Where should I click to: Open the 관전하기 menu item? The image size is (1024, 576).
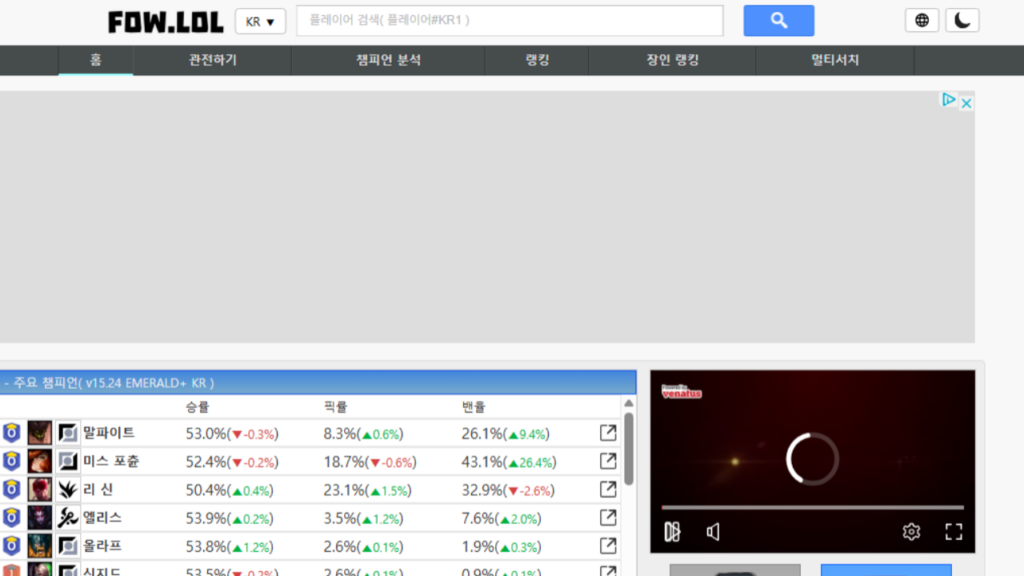(212, 60)
